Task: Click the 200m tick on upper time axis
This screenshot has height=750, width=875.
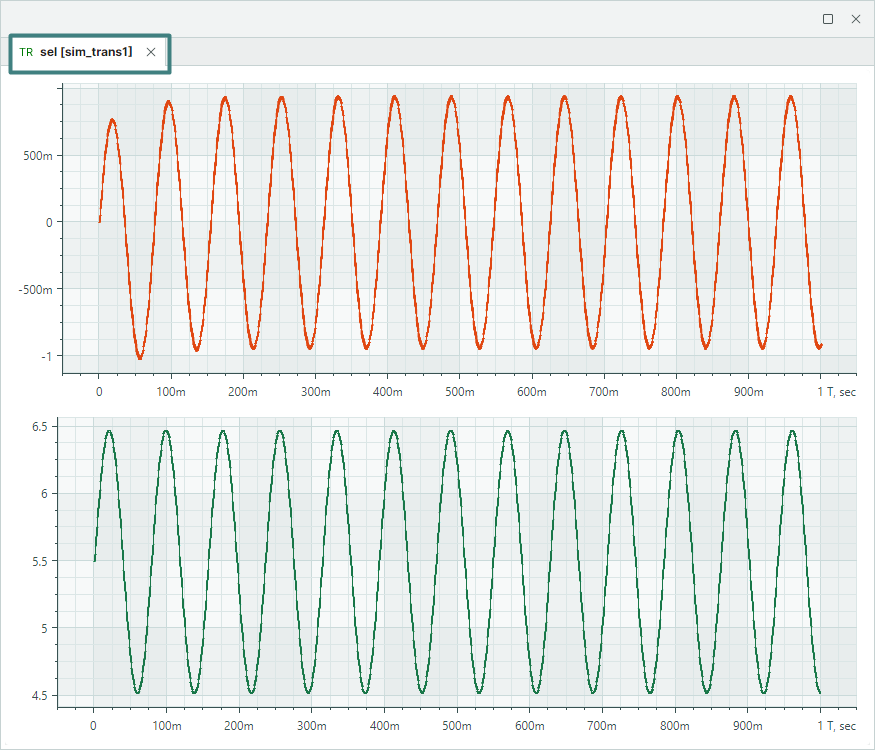Action: click(243, 391)
